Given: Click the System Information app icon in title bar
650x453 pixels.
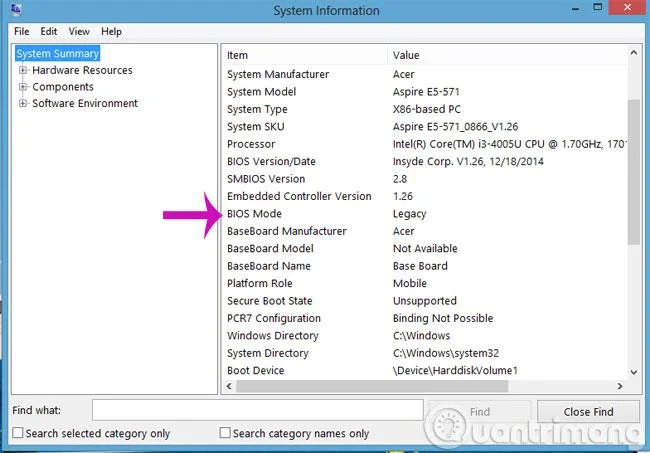Looking at the screenshot, I should pyautogui.click(x=16, y=9).
